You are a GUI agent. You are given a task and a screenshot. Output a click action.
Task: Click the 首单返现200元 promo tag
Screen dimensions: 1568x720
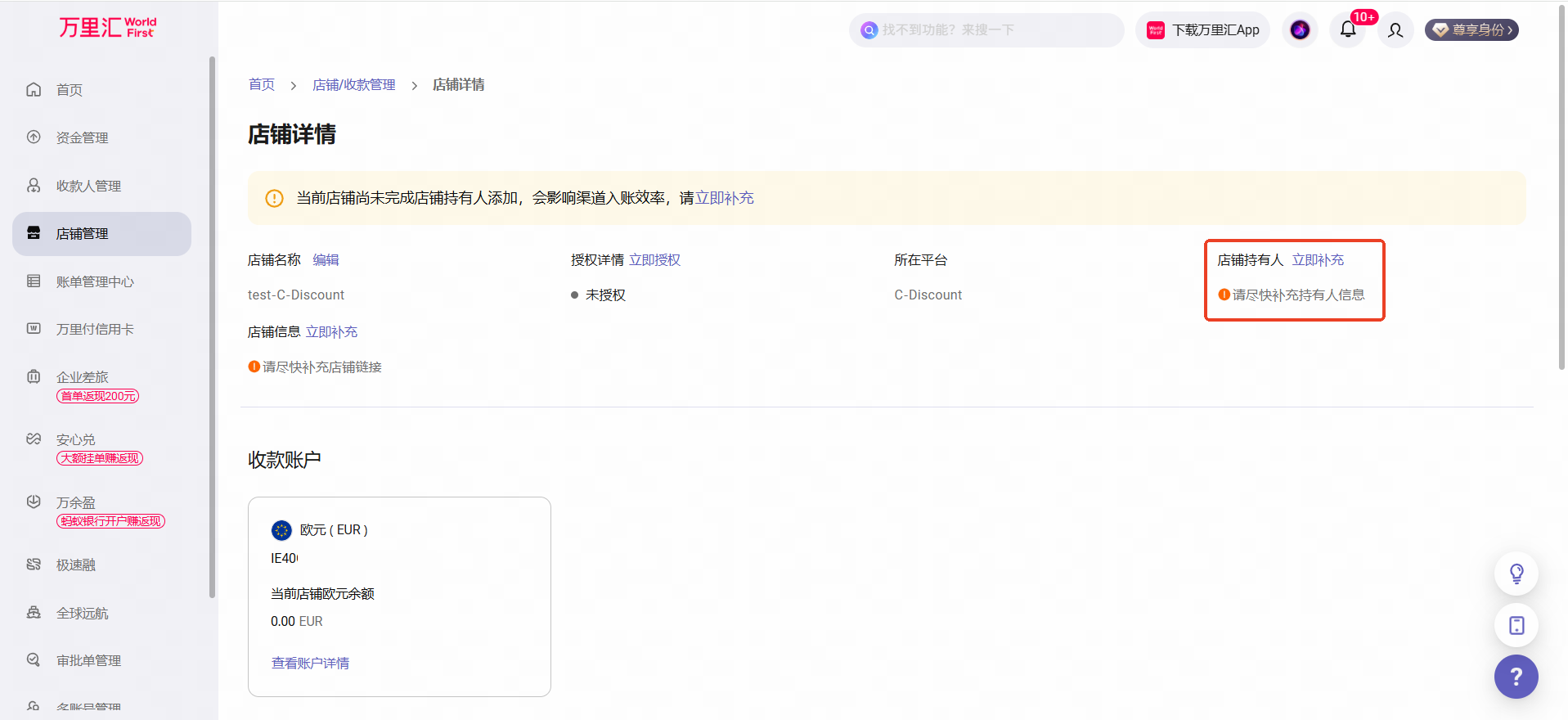[97, 396]
